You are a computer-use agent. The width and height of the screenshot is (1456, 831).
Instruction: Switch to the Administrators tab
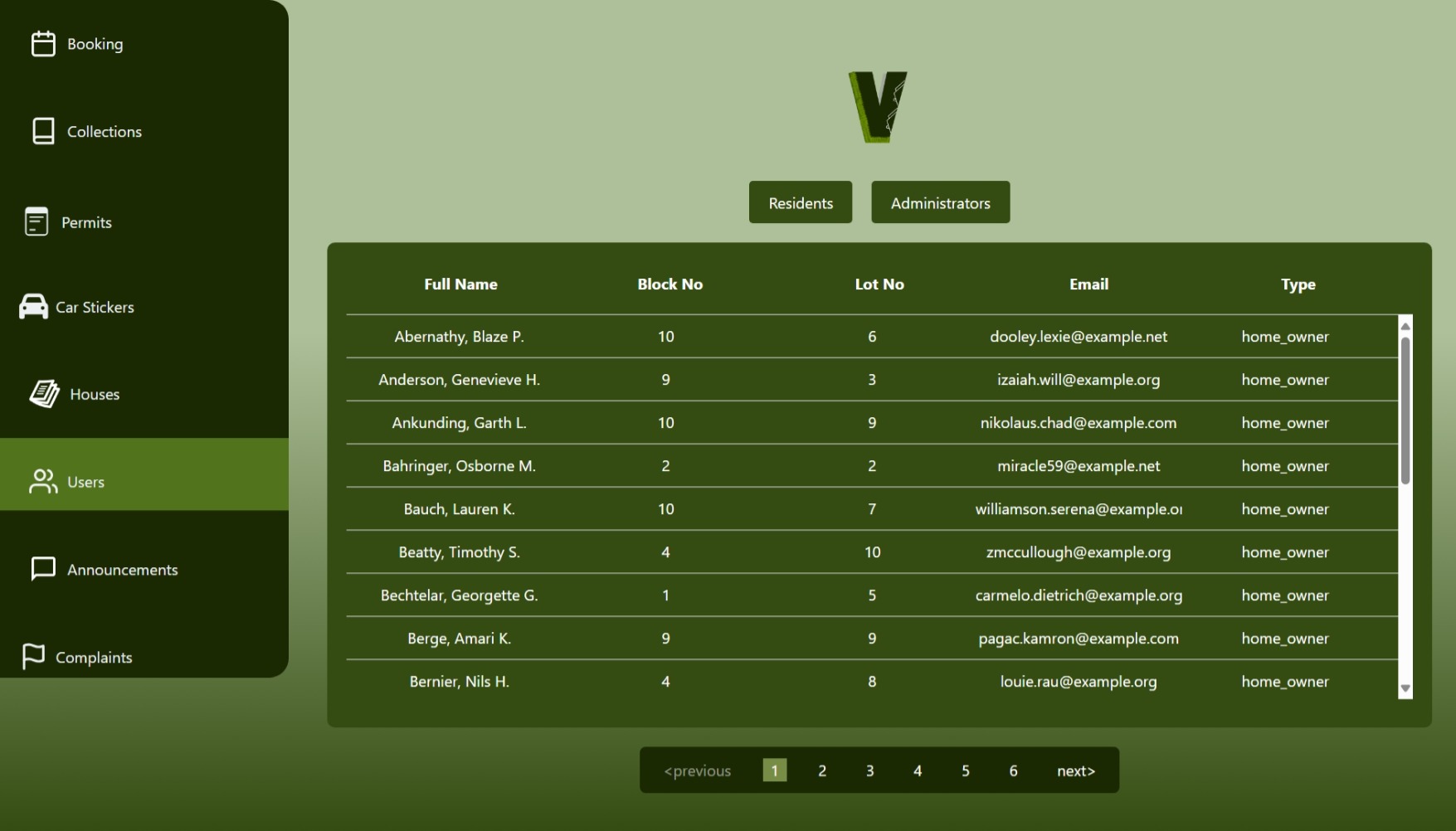coord(940,203)
